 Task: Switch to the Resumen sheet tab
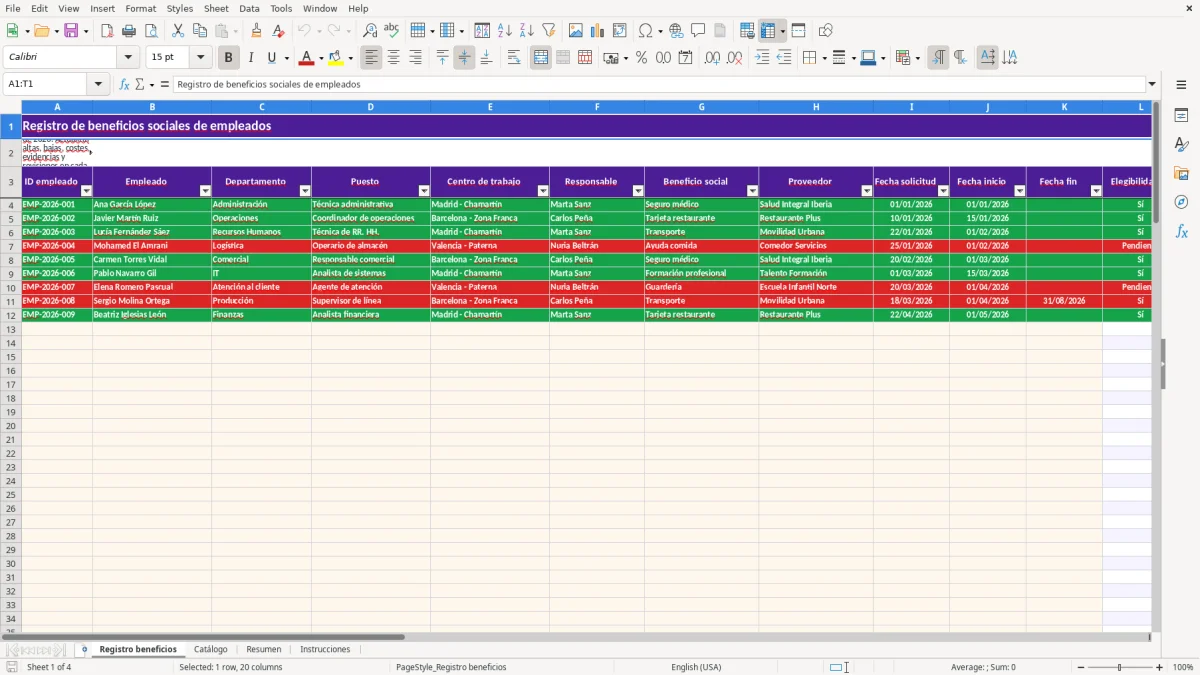coord(264,650)
